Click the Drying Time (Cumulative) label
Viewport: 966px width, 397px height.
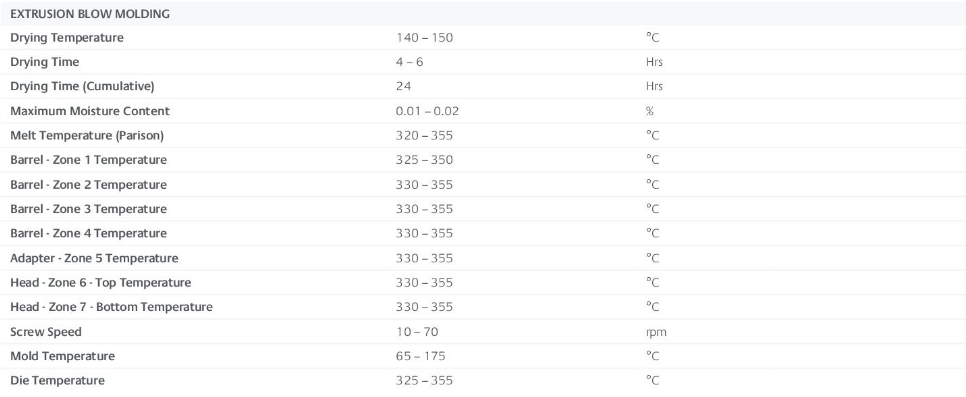click(x=82, y=86)
